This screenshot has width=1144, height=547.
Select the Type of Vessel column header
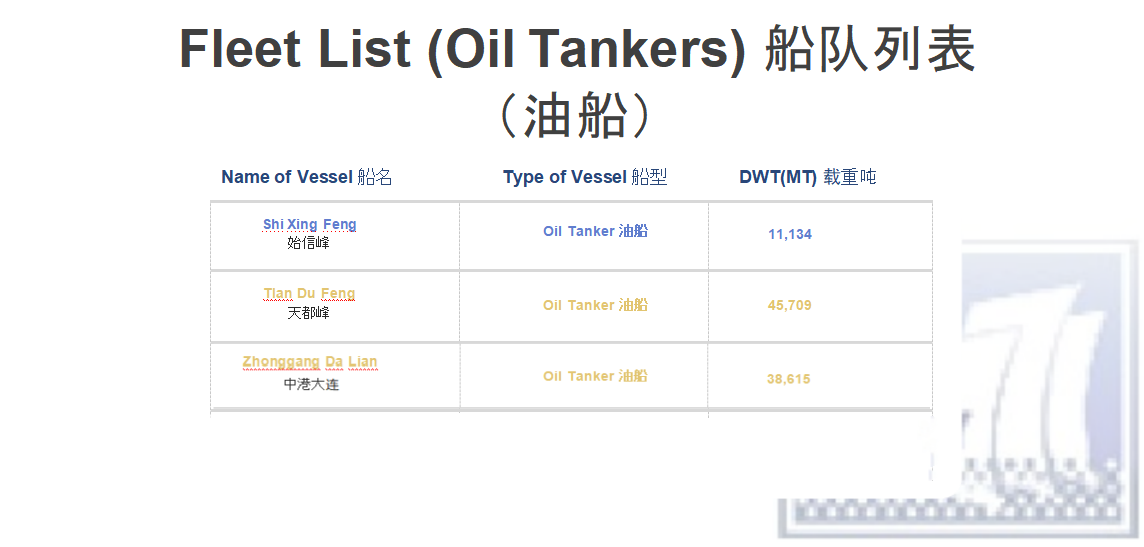585,176
